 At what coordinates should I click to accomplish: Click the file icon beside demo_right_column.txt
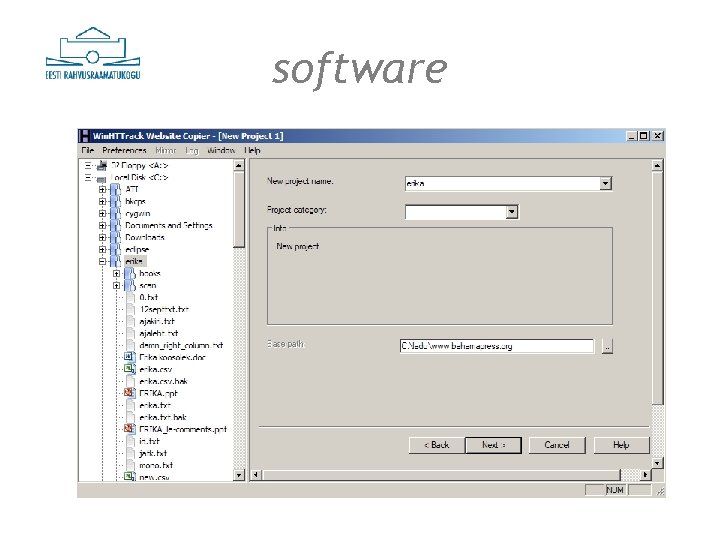click(130, 345)
